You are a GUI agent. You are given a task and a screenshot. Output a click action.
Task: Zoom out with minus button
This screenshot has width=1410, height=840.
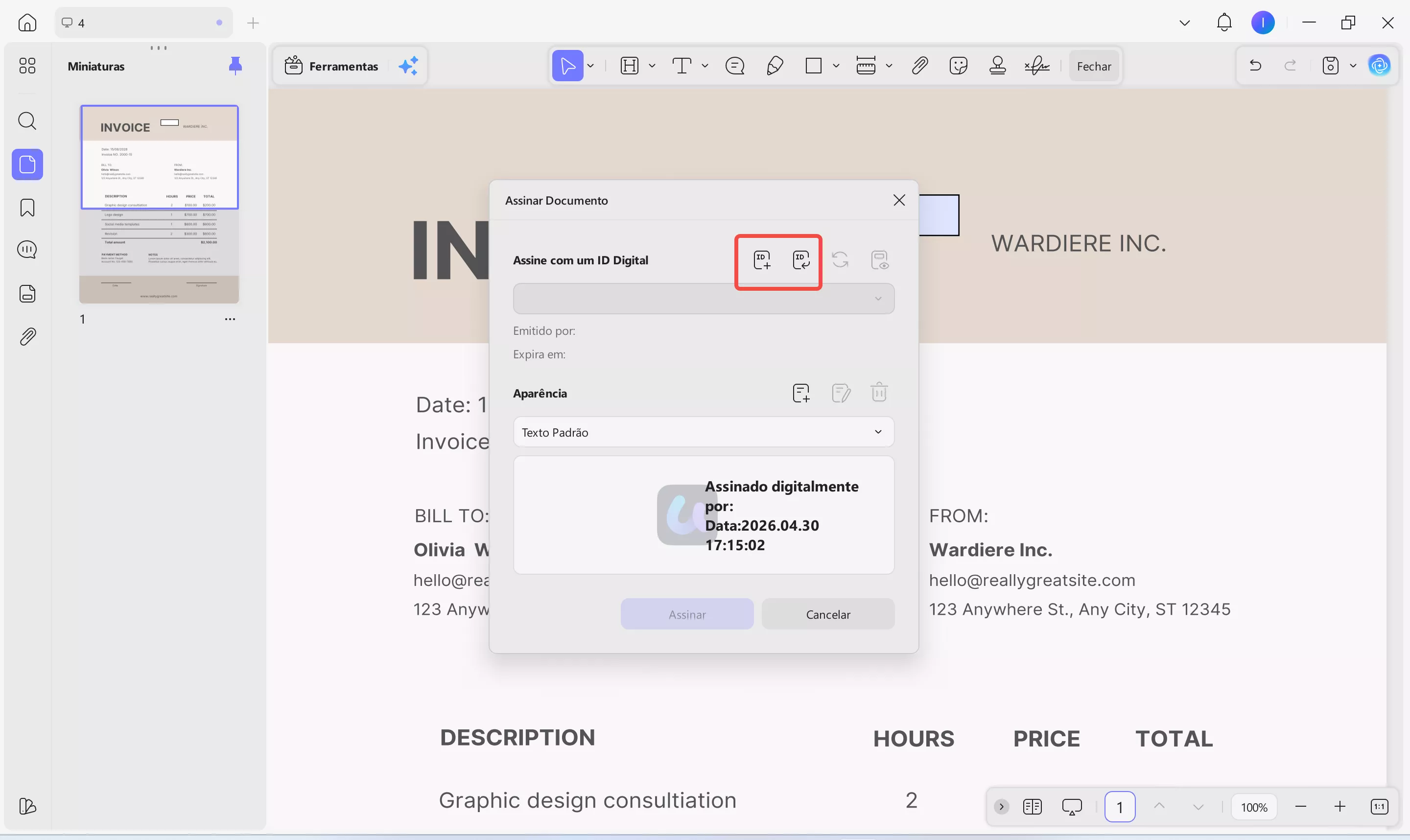pyautogui.click(x=1300, y=807)
